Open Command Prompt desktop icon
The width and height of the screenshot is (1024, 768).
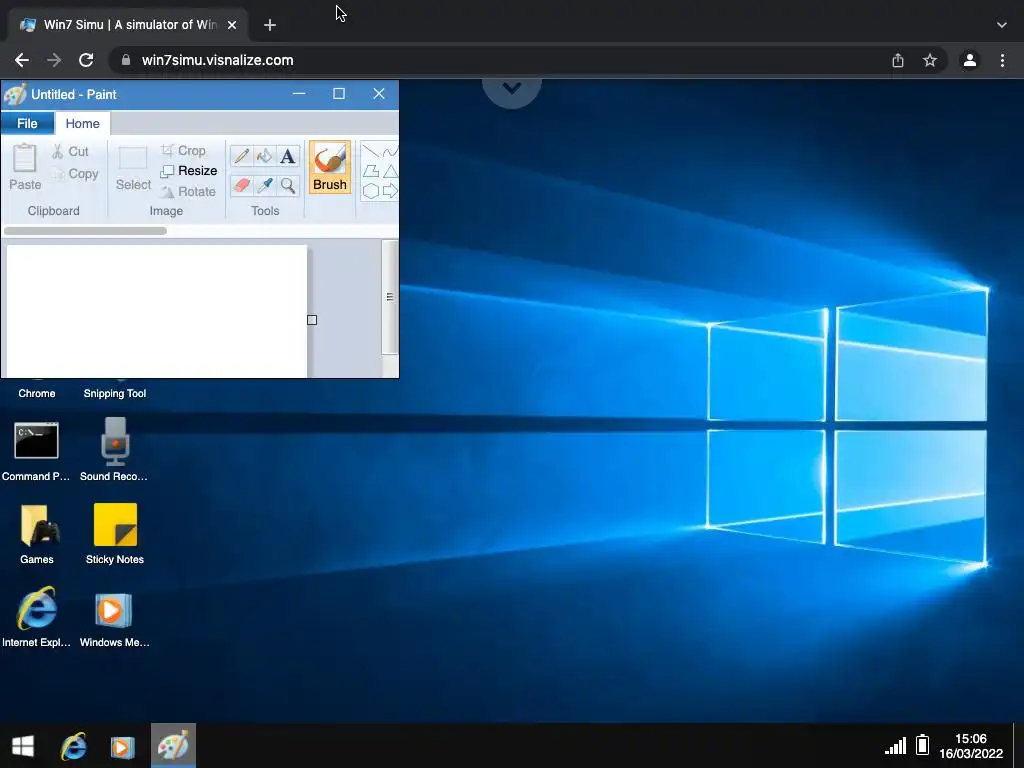36,451
